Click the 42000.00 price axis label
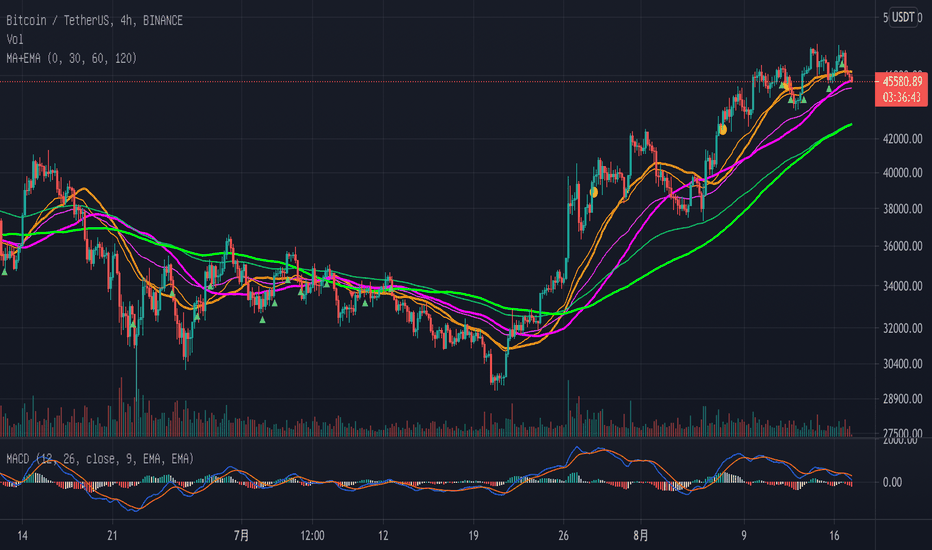This screenshot has height=550, width=932. tap(902, 139)
